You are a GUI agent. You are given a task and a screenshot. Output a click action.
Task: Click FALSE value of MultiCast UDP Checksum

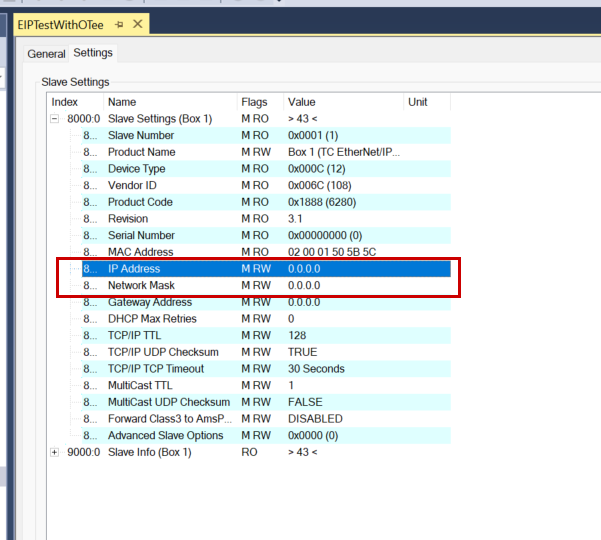tap(305, 402)
